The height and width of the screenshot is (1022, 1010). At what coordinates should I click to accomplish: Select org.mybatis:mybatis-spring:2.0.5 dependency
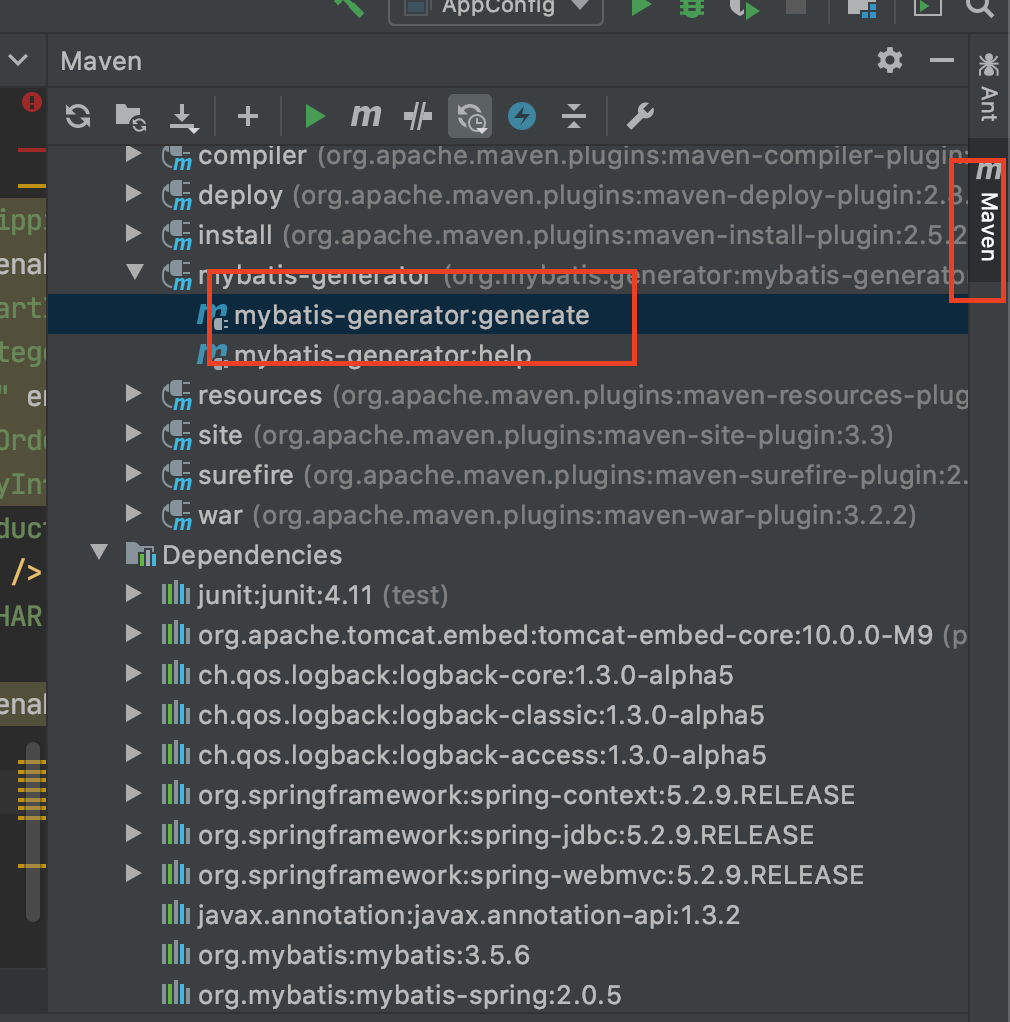409,995
